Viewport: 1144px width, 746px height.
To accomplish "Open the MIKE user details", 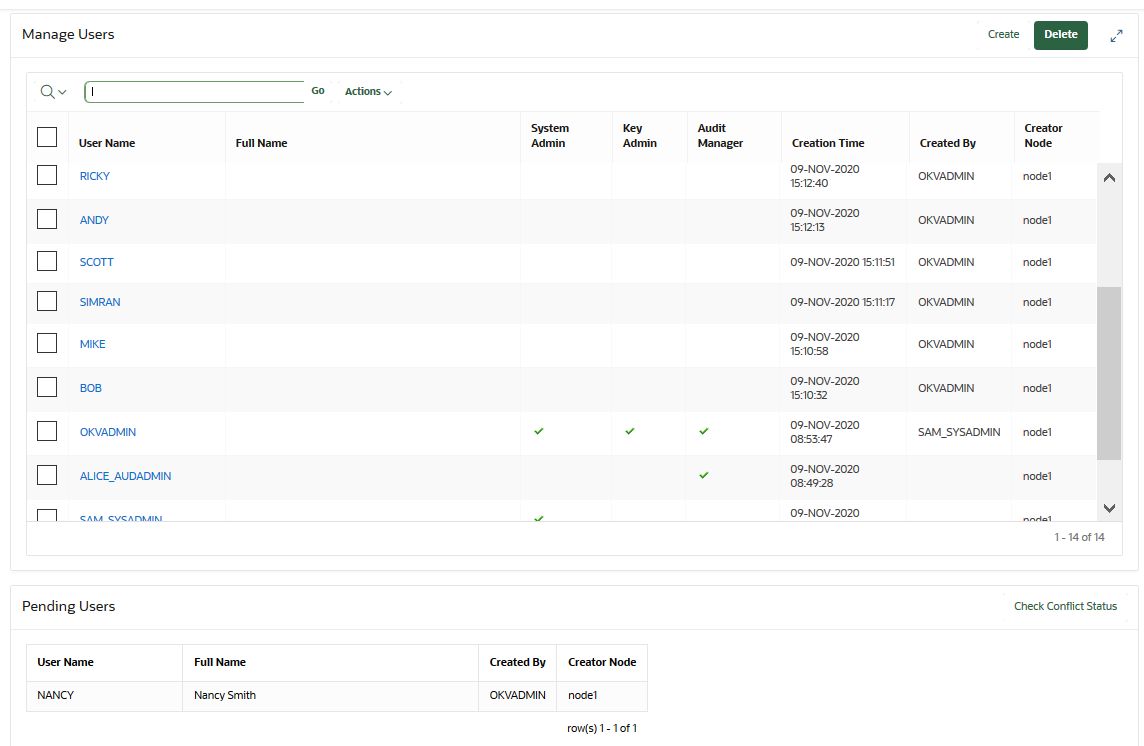I will pyautogui.click(x=92, y=343).
